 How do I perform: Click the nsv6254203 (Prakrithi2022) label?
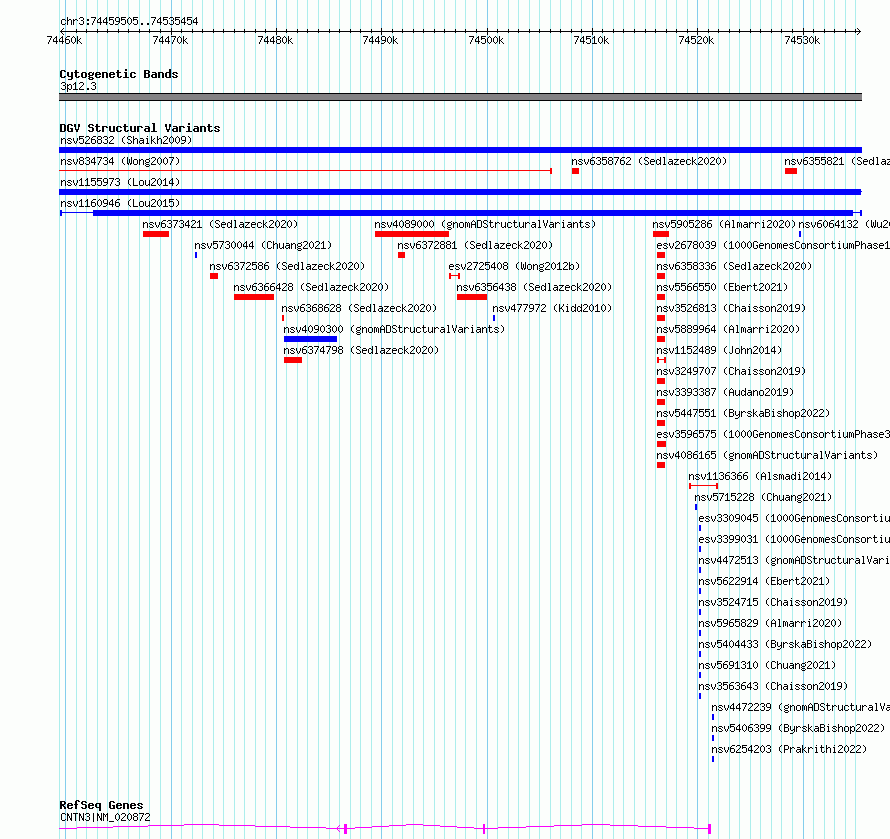click(x=789, y=749)
